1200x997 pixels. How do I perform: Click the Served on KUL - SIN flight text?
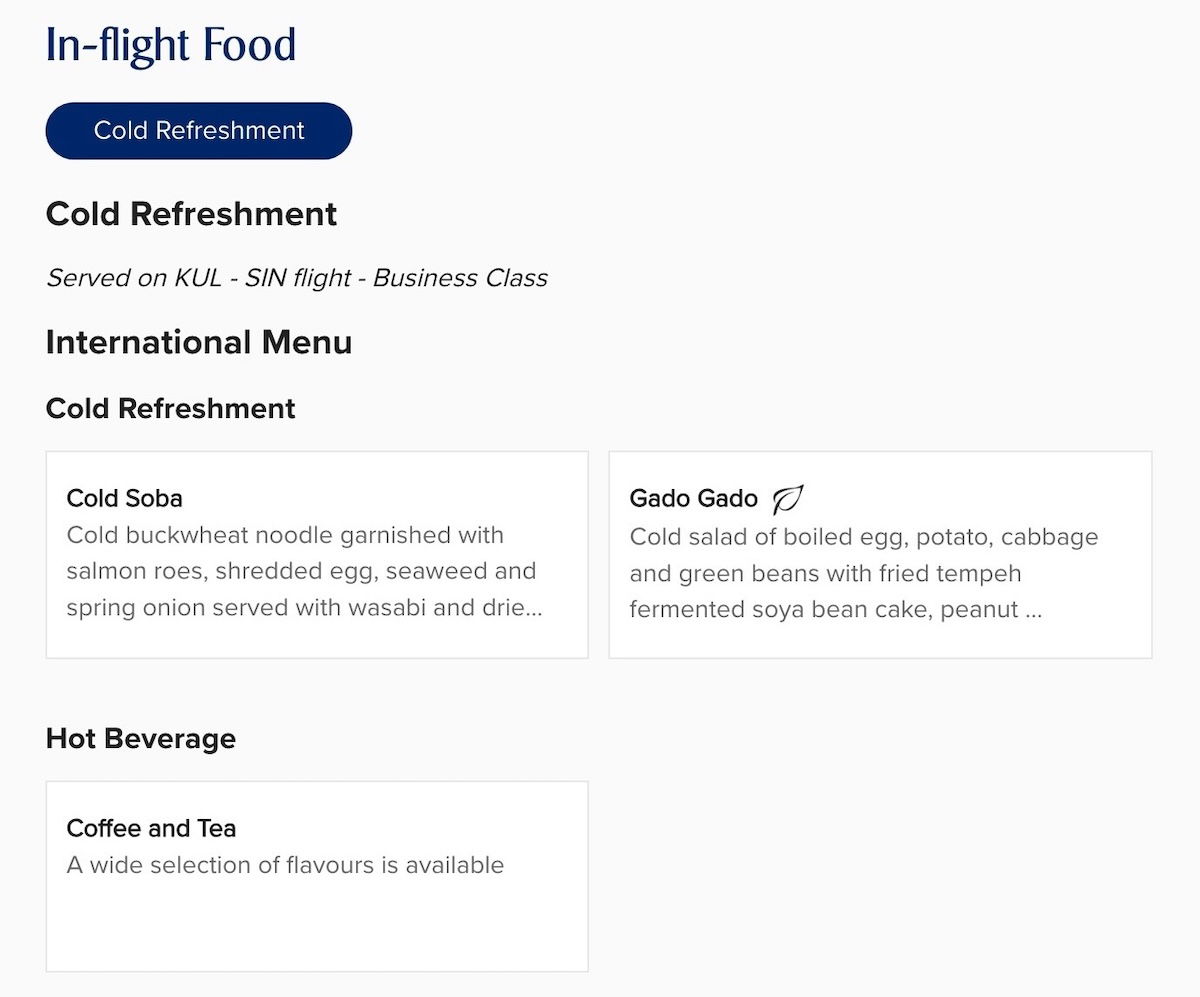pos(297,278)
